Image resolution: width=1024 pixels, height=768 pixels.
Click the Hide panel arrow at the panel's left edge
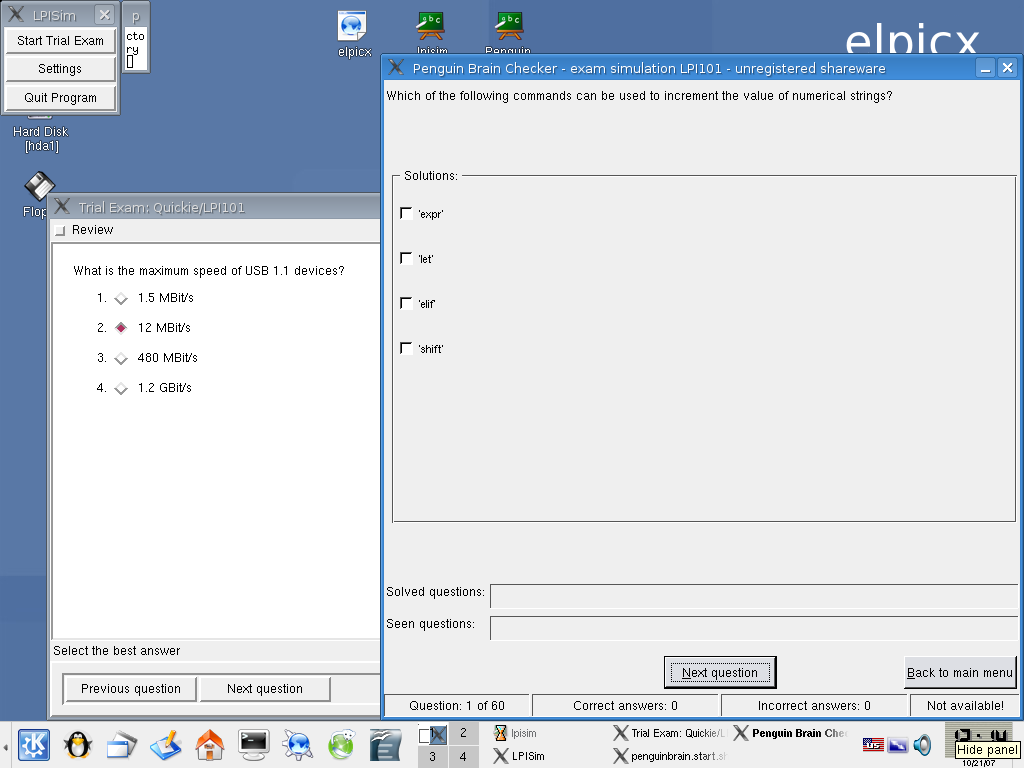[x=5, y=745]
